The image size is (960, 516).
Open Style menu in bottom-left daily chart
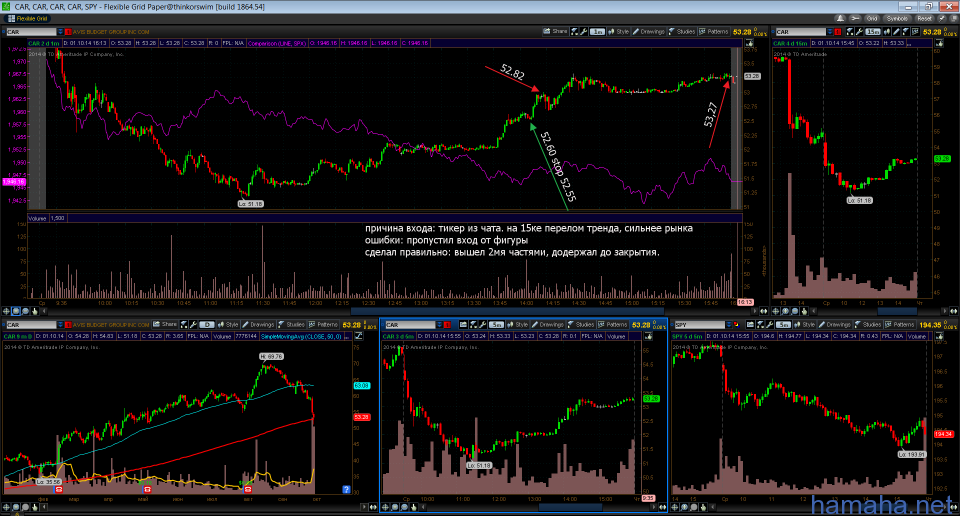(x=227, y=324)
